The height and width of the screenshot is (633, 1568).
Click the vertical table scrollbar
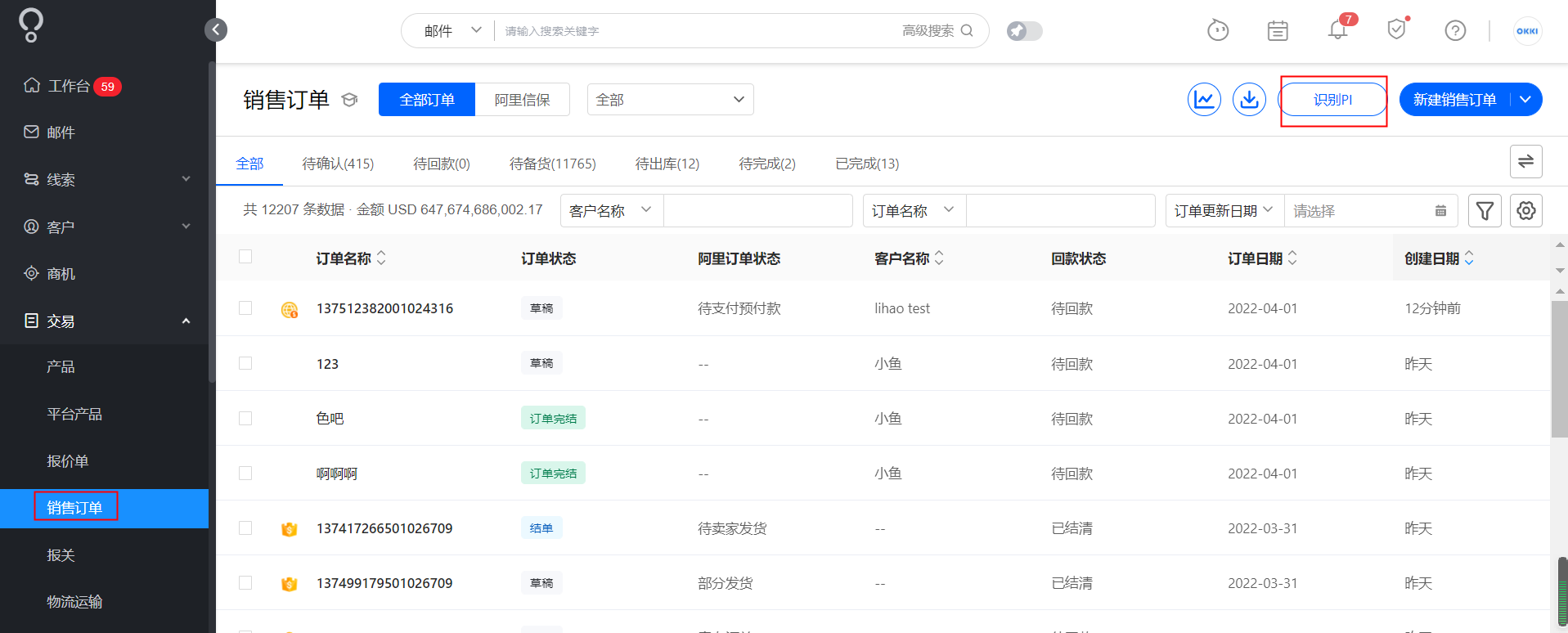click(1559, 370)
